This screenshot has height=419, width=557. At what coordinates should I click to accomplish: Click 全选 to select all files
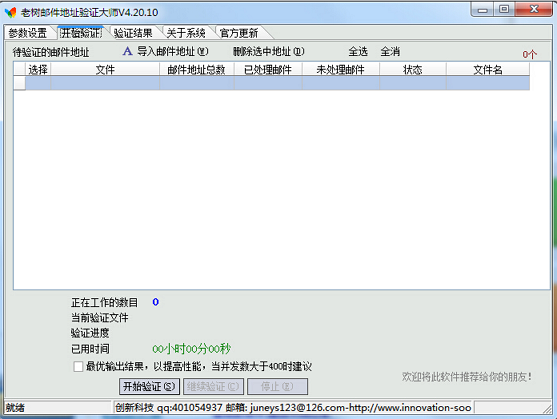point(358,52)
